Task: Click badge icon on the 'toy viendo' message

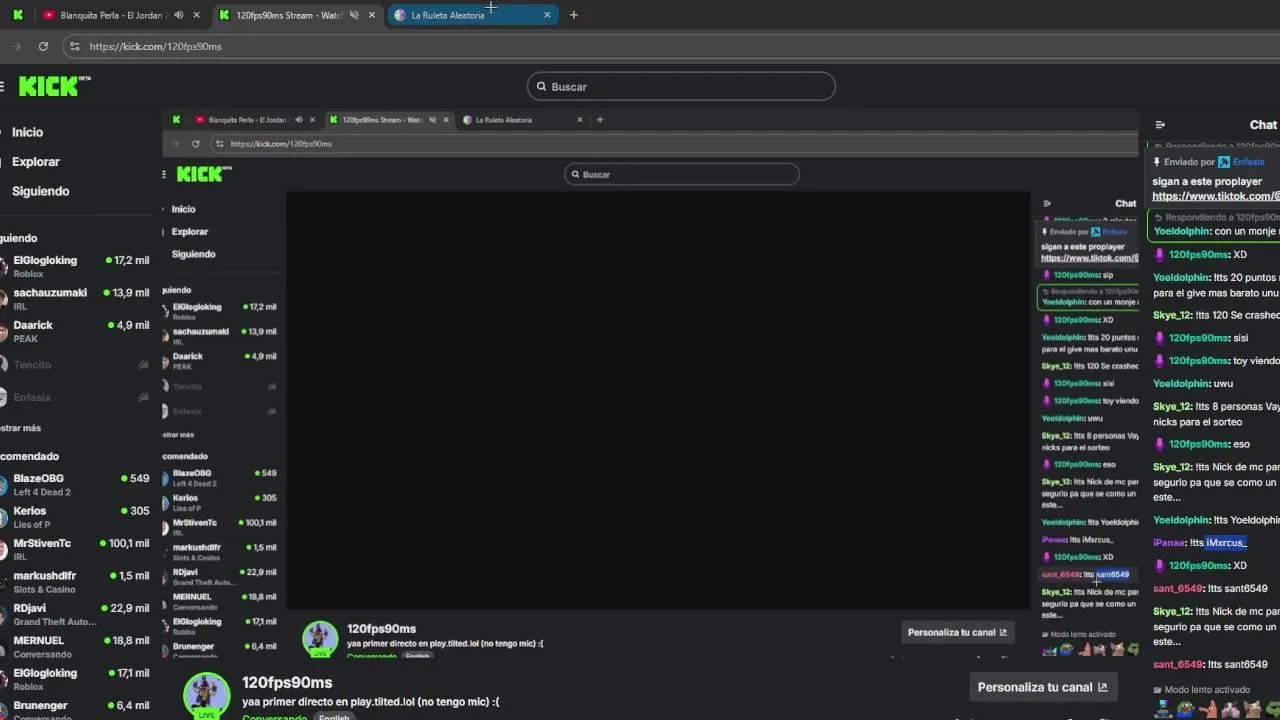Action: click(1160, 361)
